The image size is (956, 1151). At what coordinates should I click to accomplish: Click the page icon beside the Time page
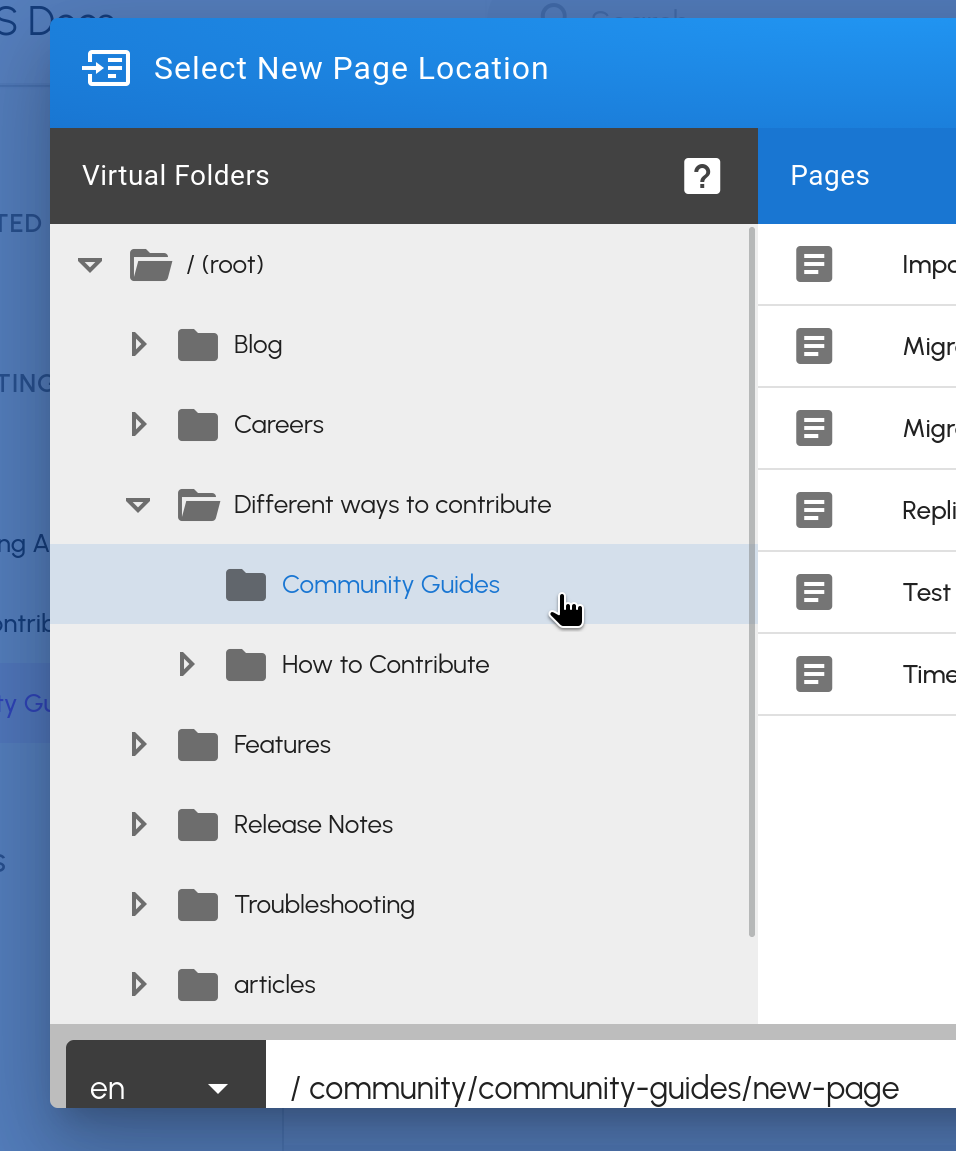[814, 675]
